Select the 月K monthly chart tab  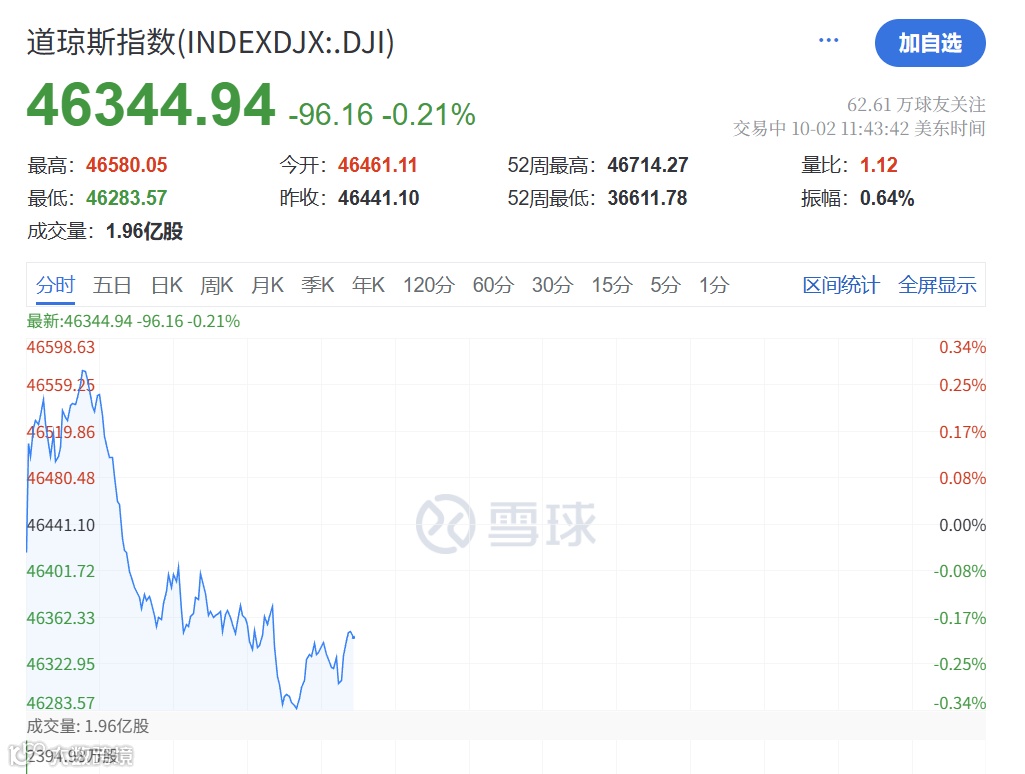click(267, 285)
